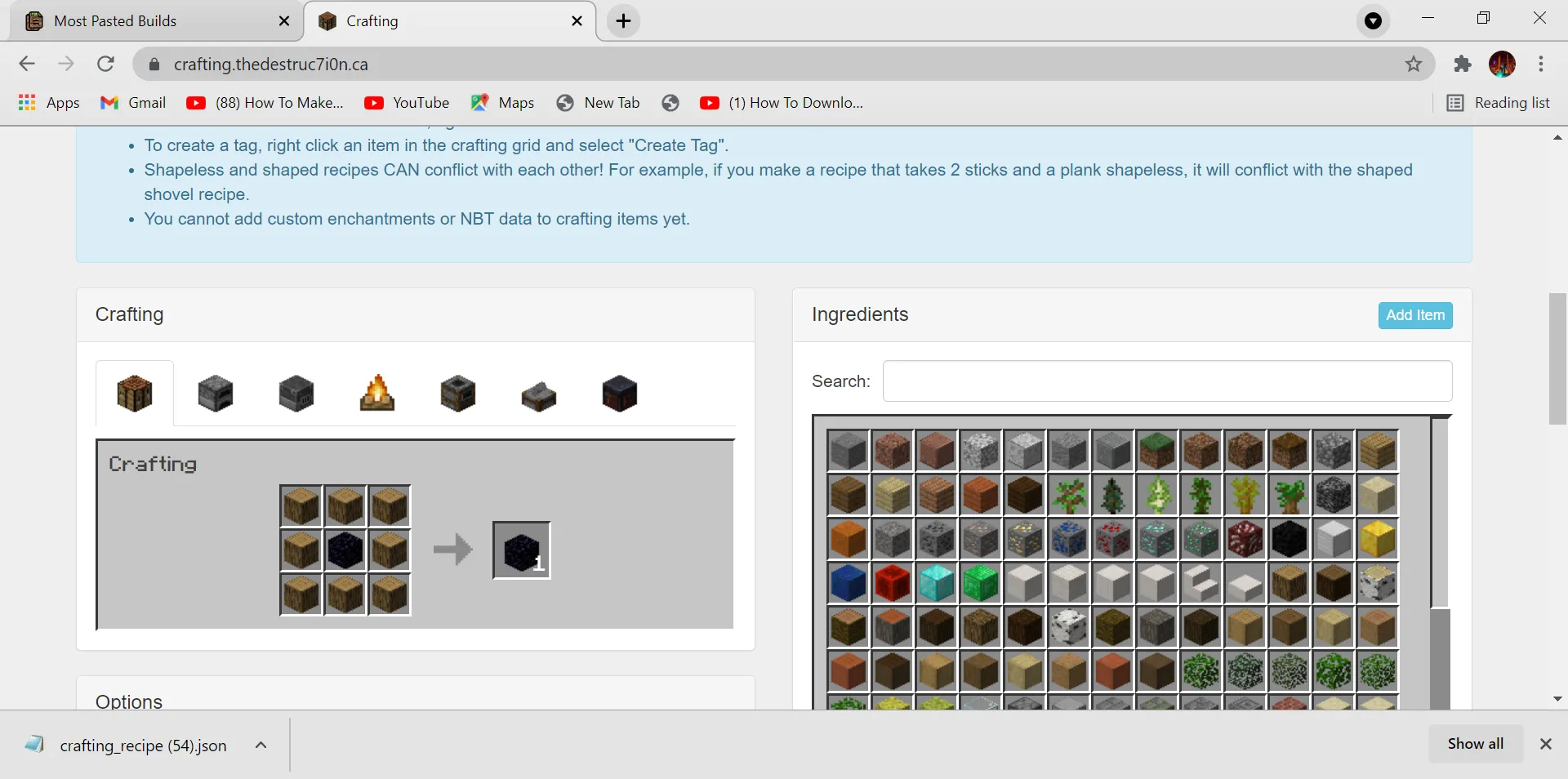1568x779 pixels.
Task: Select the stonecutter station icon
Action: click(538, 394)
